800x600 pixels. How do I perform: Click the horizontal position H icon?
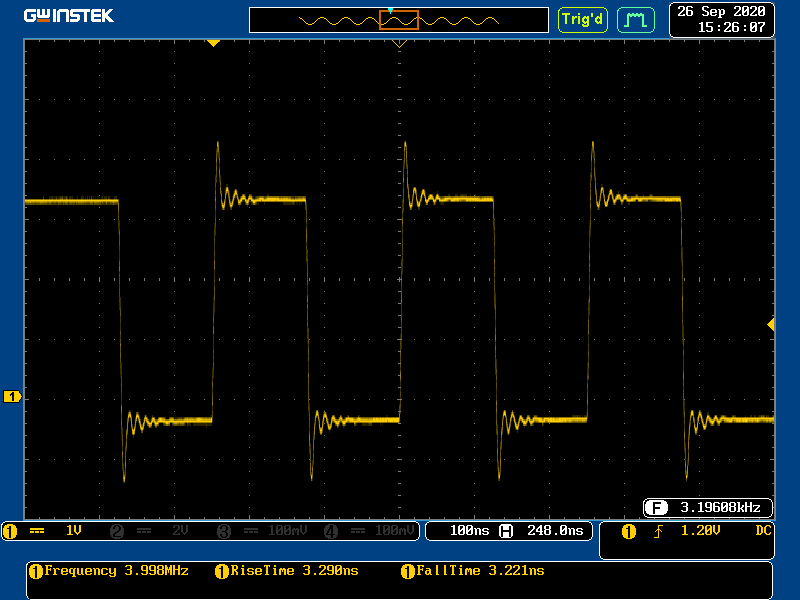[x=505, y=531]
